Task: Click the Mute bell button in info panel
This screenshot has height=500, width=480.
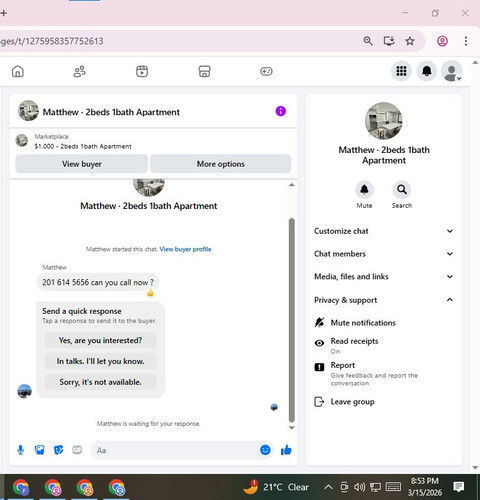Action: [x=364, y=190]
